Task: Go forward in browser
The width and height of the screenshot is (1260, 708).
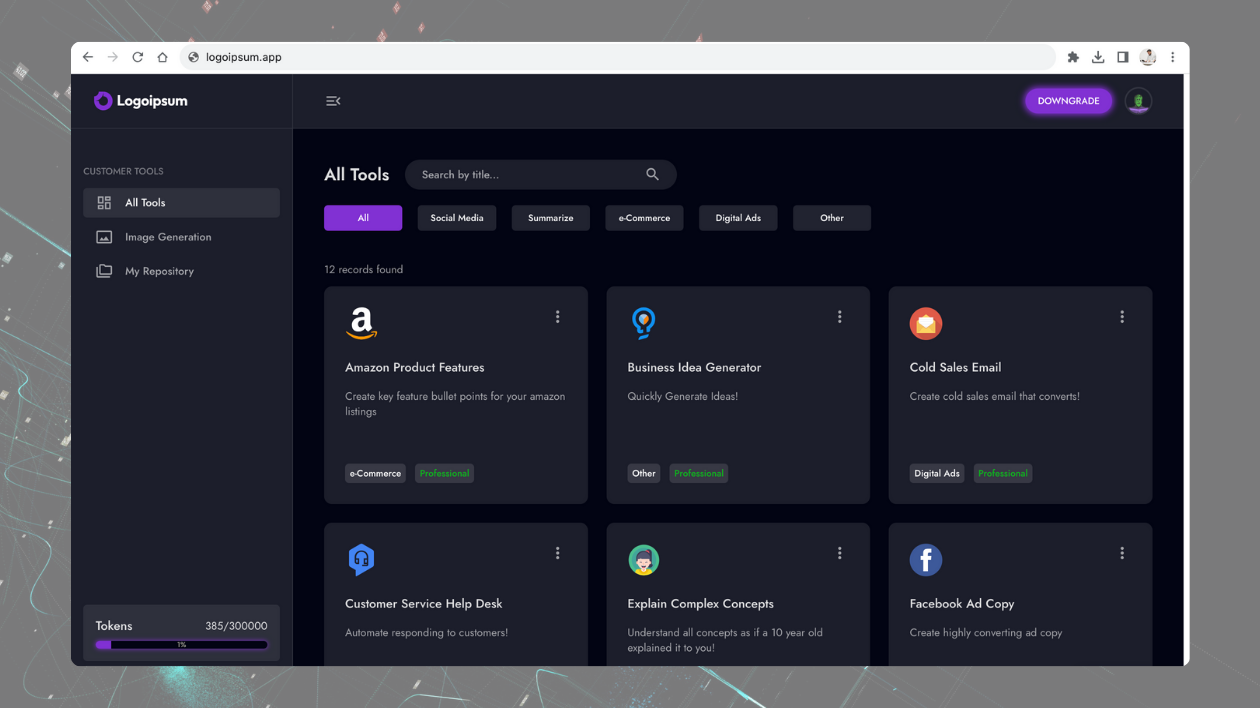Action: pos(113,57)
